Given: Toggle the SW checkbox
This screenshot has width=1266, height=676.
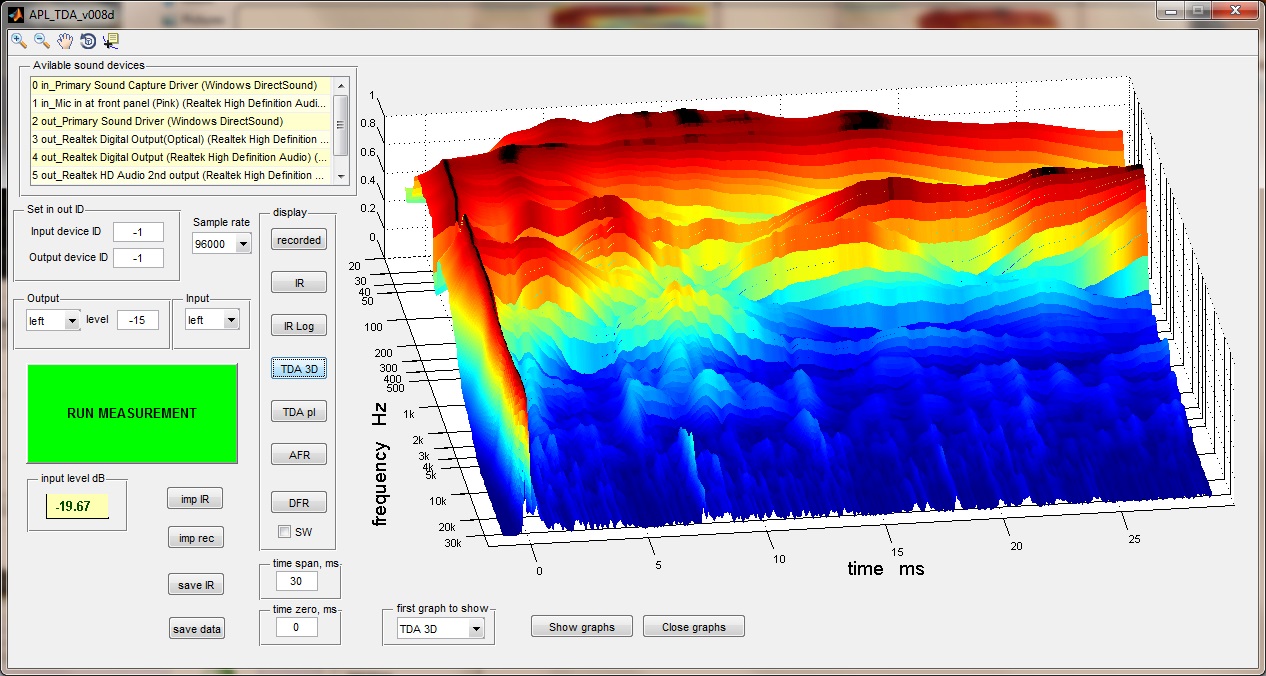Looking at the screenshot, I should pyautogui.click(x=284, y=531).
